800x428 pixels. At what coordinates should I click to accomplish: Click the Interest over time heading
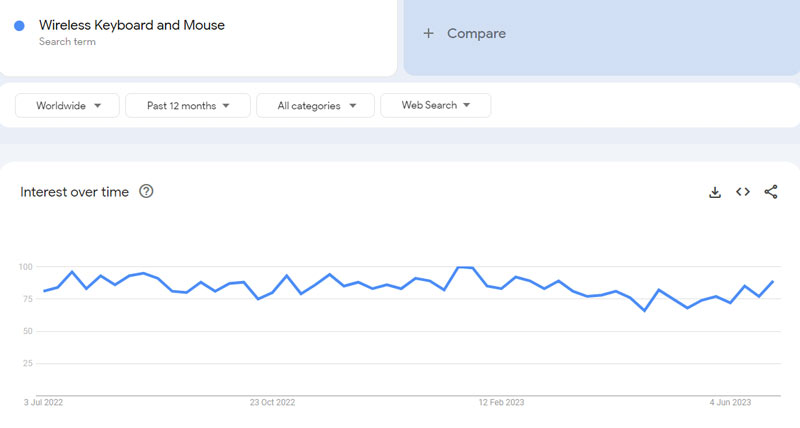74,192
